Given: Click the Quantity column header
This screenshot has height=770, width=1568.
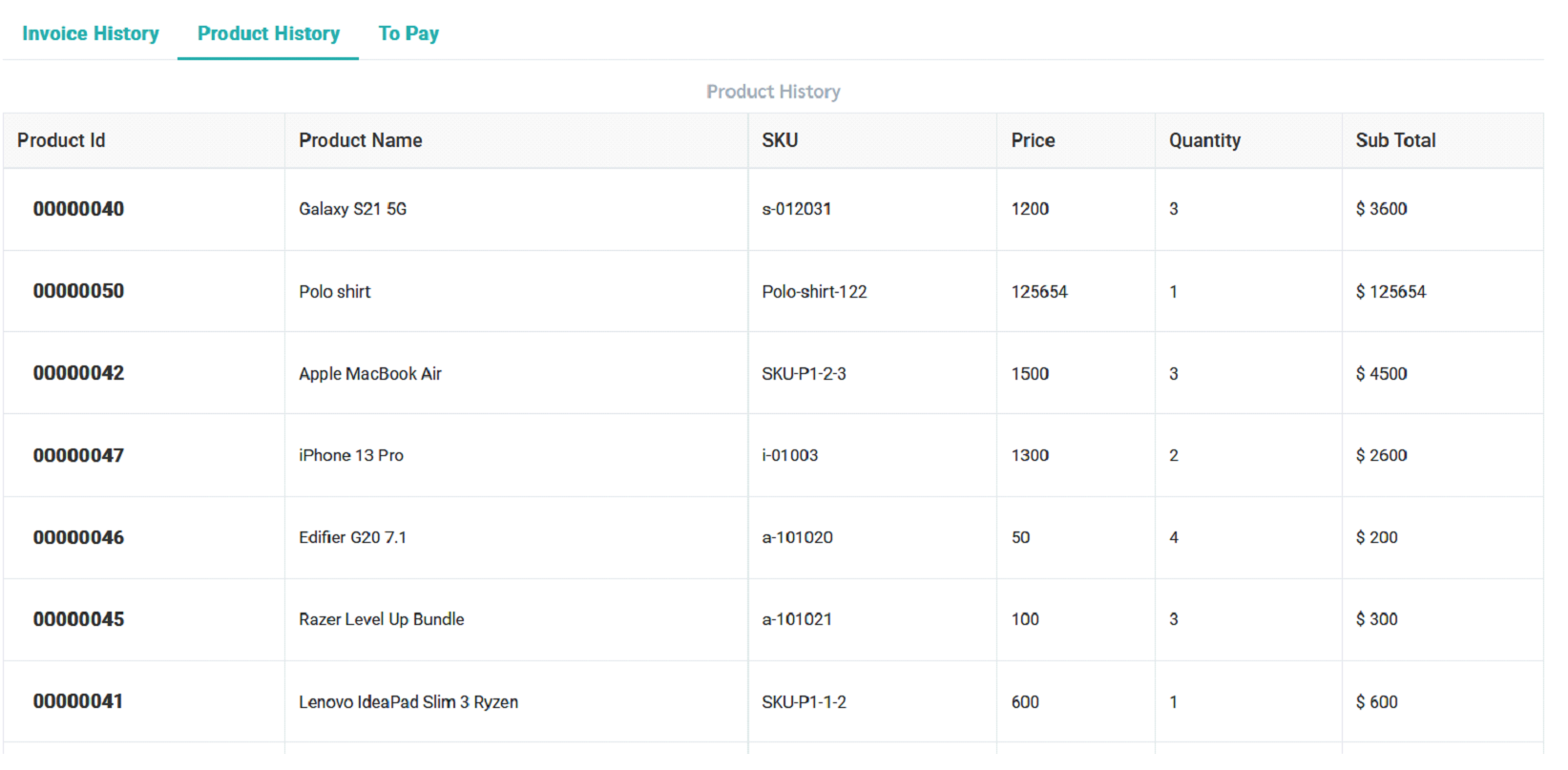Looking at the screenshot, I should (x=1204, y=140).
